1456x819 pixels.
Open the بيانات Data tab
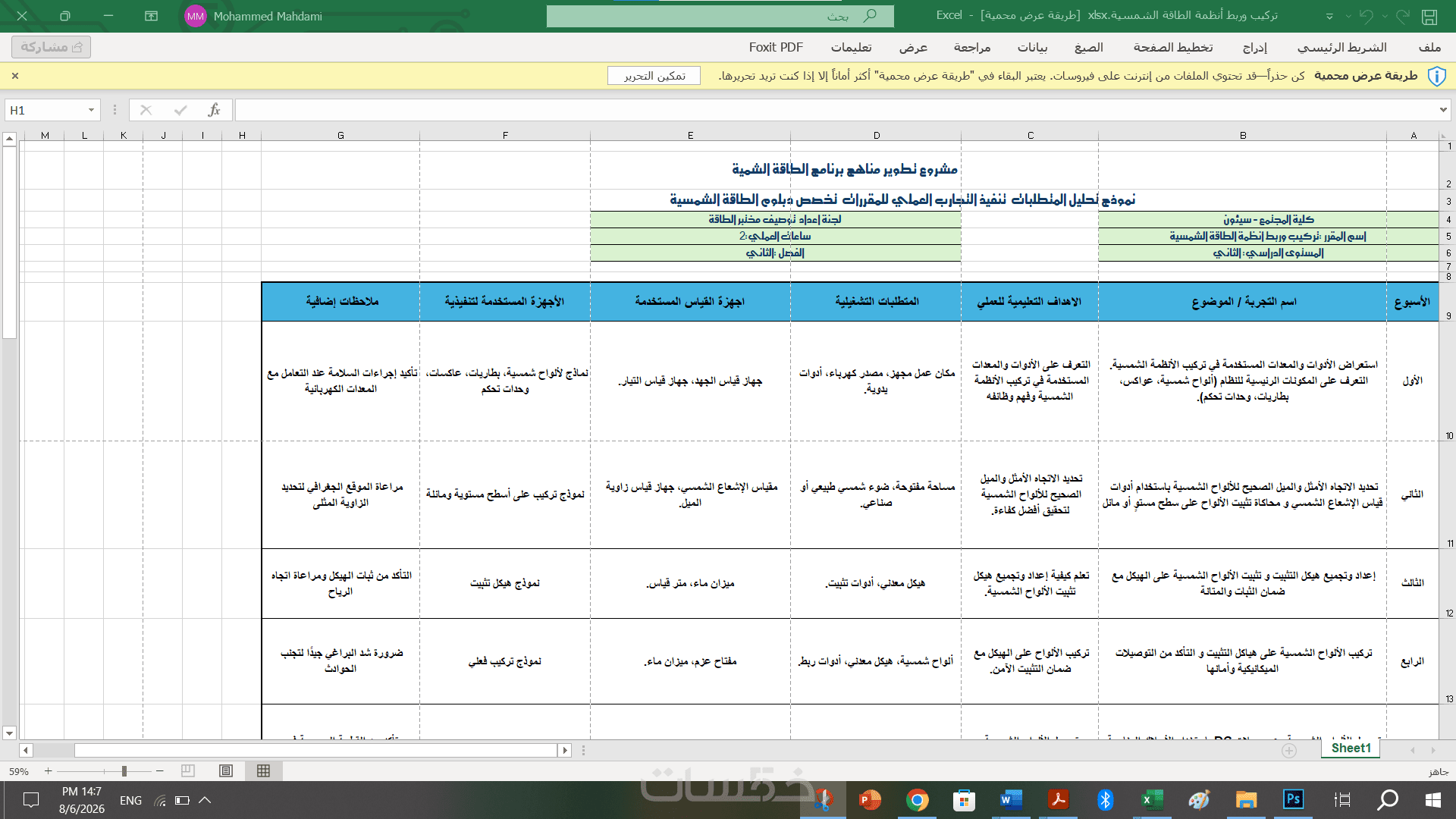(1032, 47)
